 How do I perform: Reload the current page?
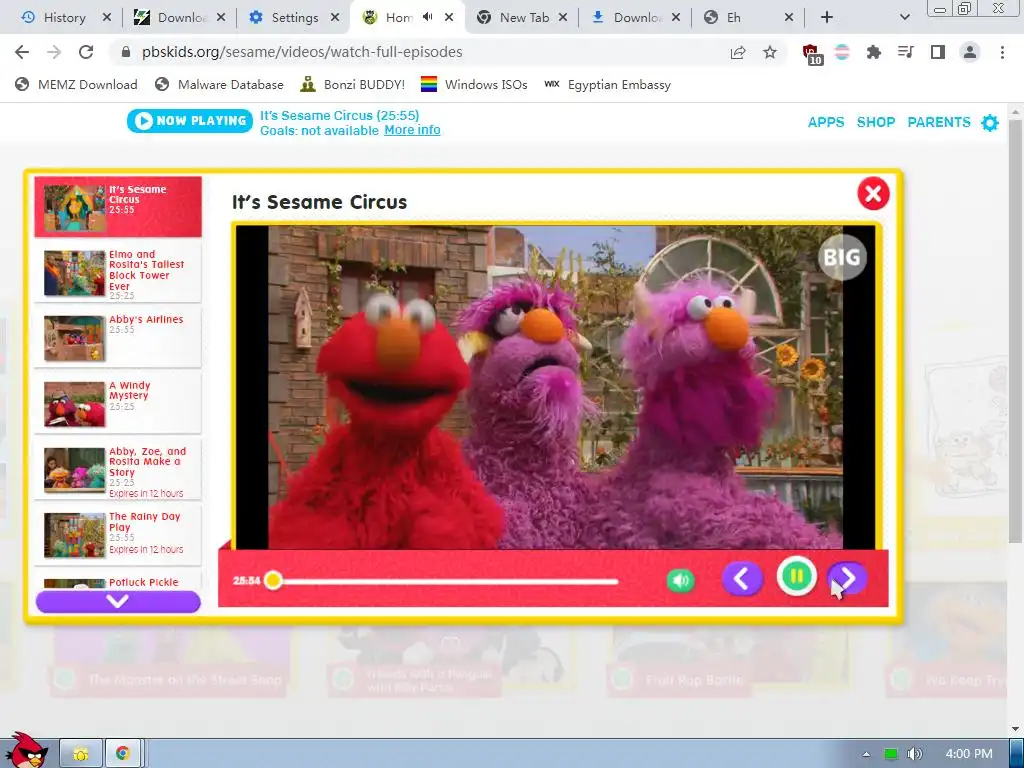click(x=86, y=52)
